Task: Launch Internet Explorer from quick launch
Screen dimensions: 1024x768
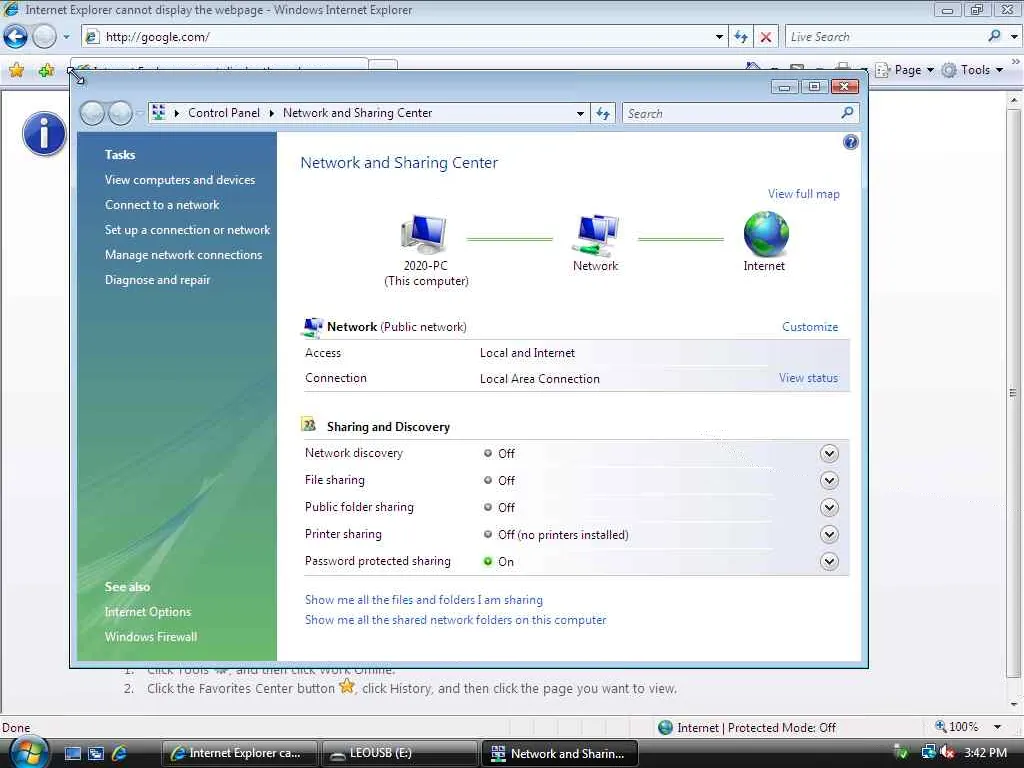Action: point(120,753)
